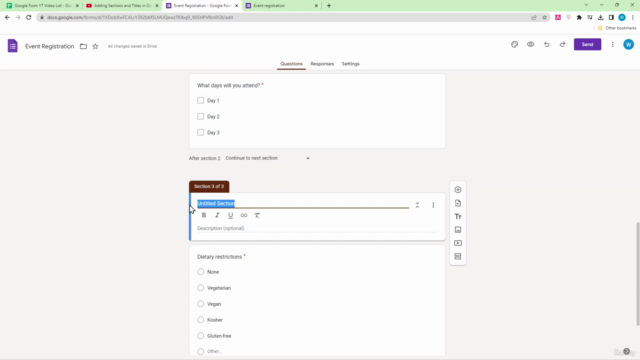The image size is (640, 360).
Task: Click the page vertical scrollbar
Action: click(x=637, y=273)
